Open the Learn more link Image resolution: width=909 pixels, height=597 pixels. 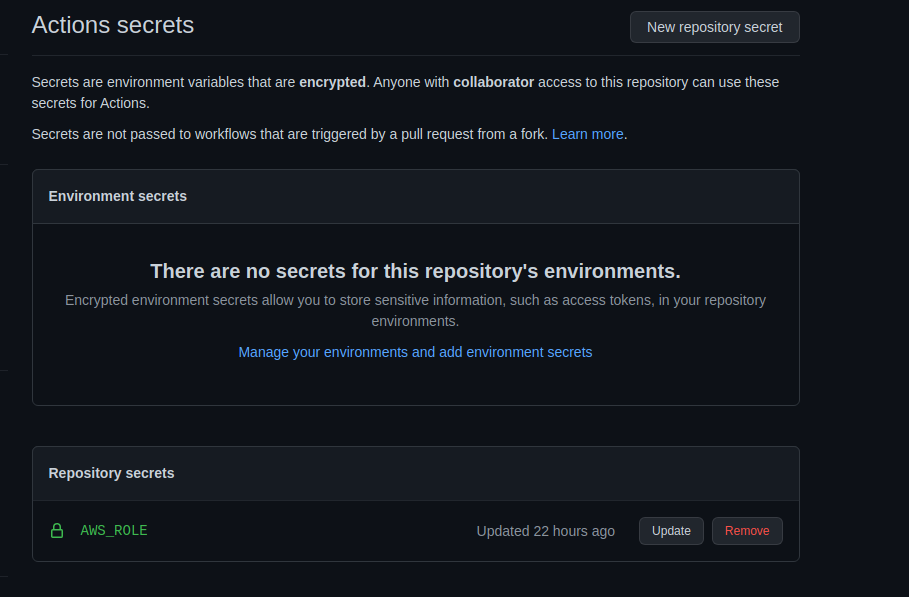(587, 134)
